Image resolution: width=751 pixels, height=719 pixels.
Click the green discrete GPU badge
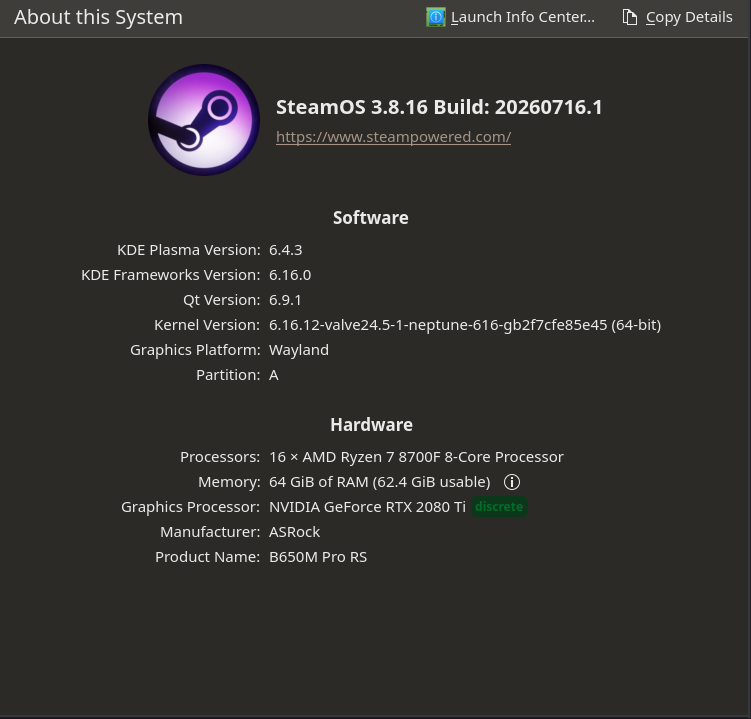[499, 507]
